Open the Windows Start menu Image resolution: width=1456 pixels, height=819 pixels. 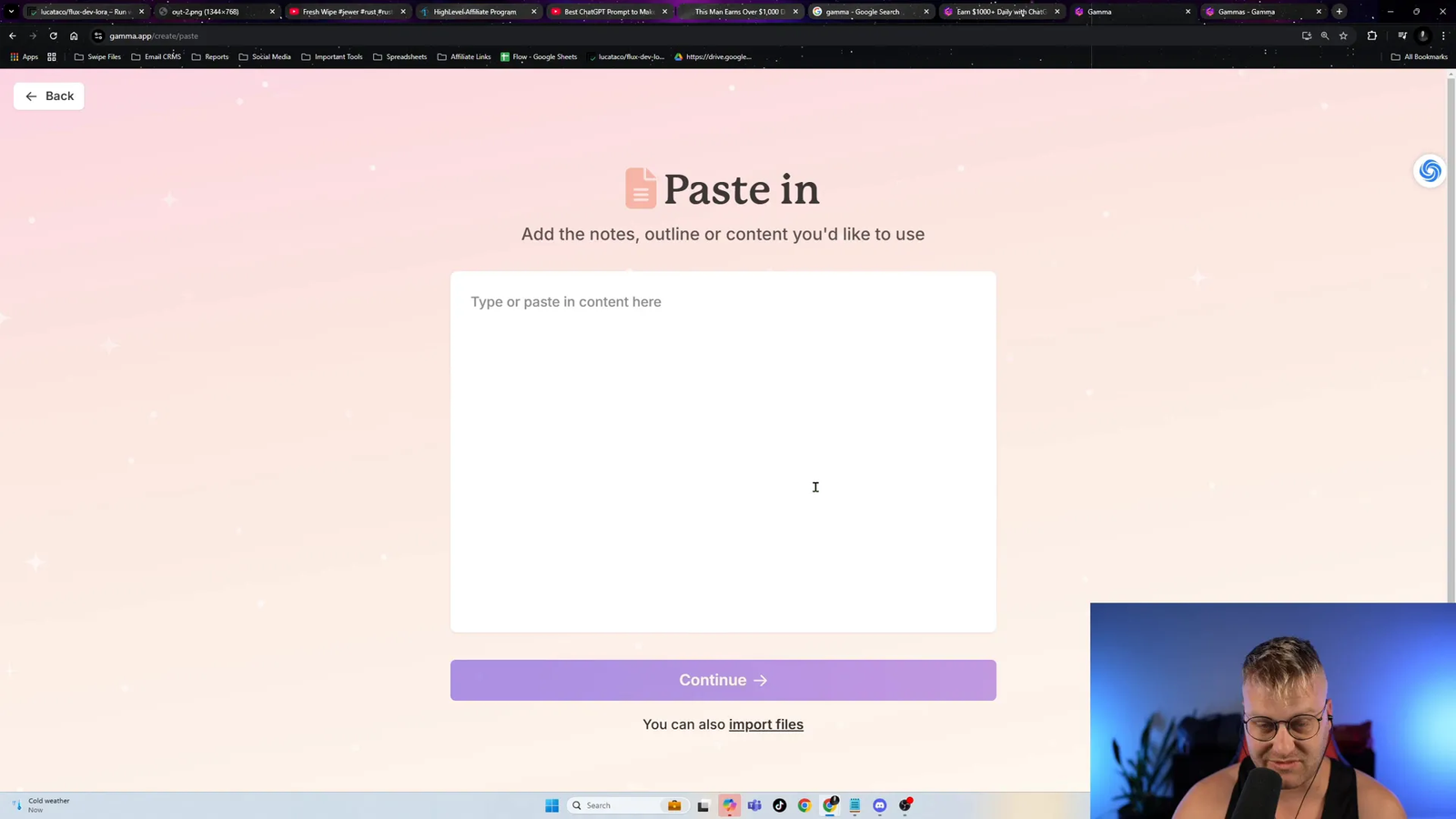tap(551, 805)
